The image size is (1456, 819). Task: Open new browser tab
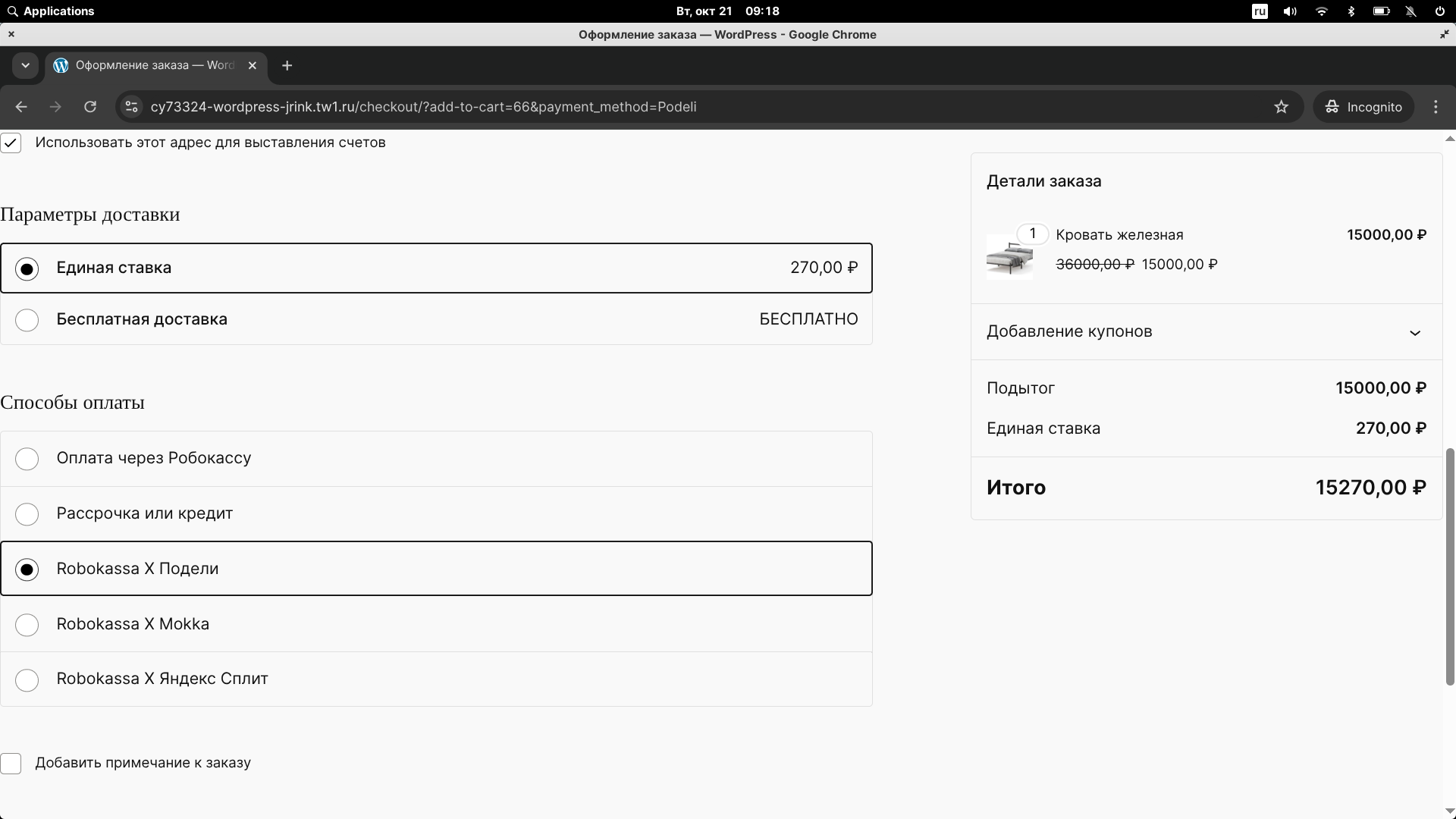(x=287, y=65)
